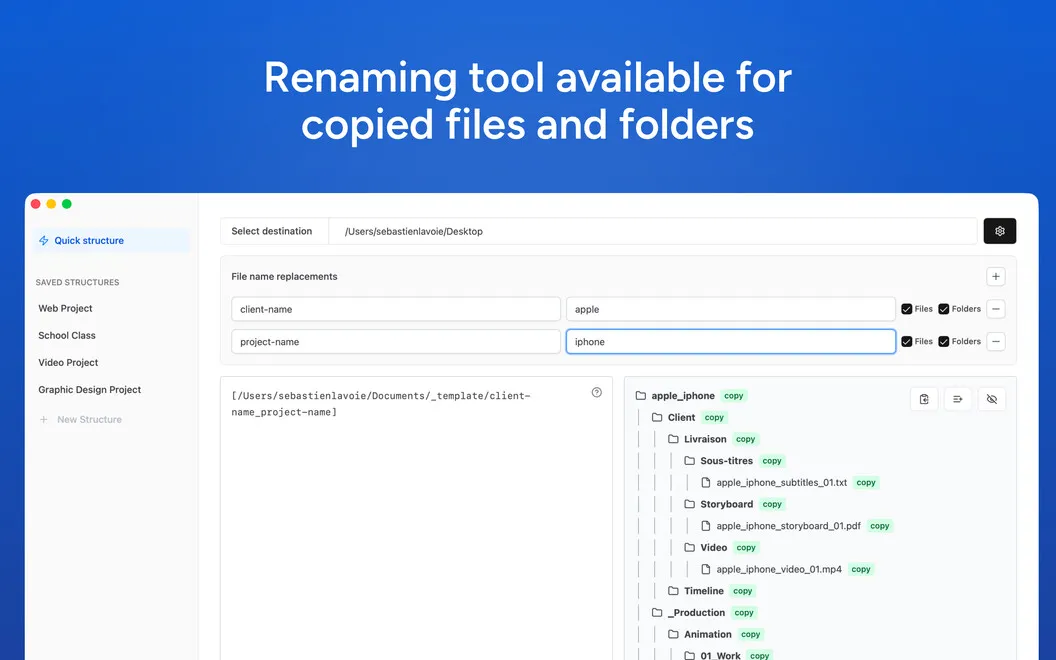The width and height of the screenshot is (1056, 660).
Task: Select apple_iphone_subtitles_01.txt file name
Action: point(781,482)
